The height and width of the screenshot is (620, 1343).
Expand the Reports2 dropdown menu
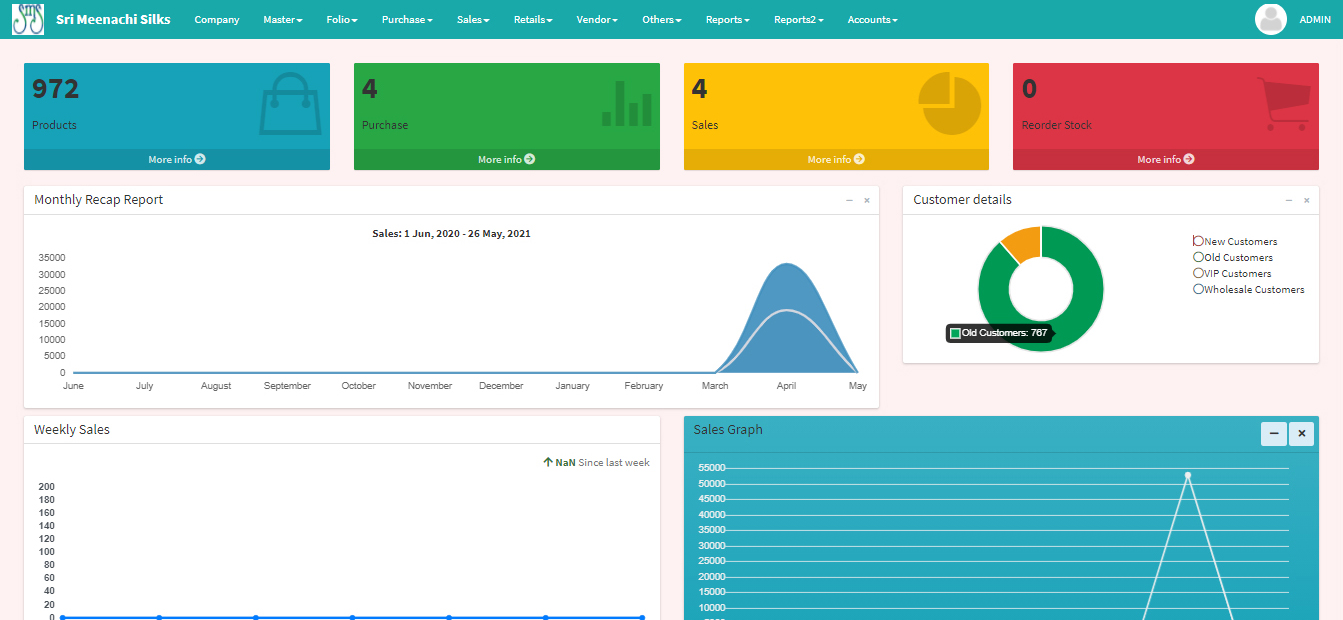tap(799, 20)
